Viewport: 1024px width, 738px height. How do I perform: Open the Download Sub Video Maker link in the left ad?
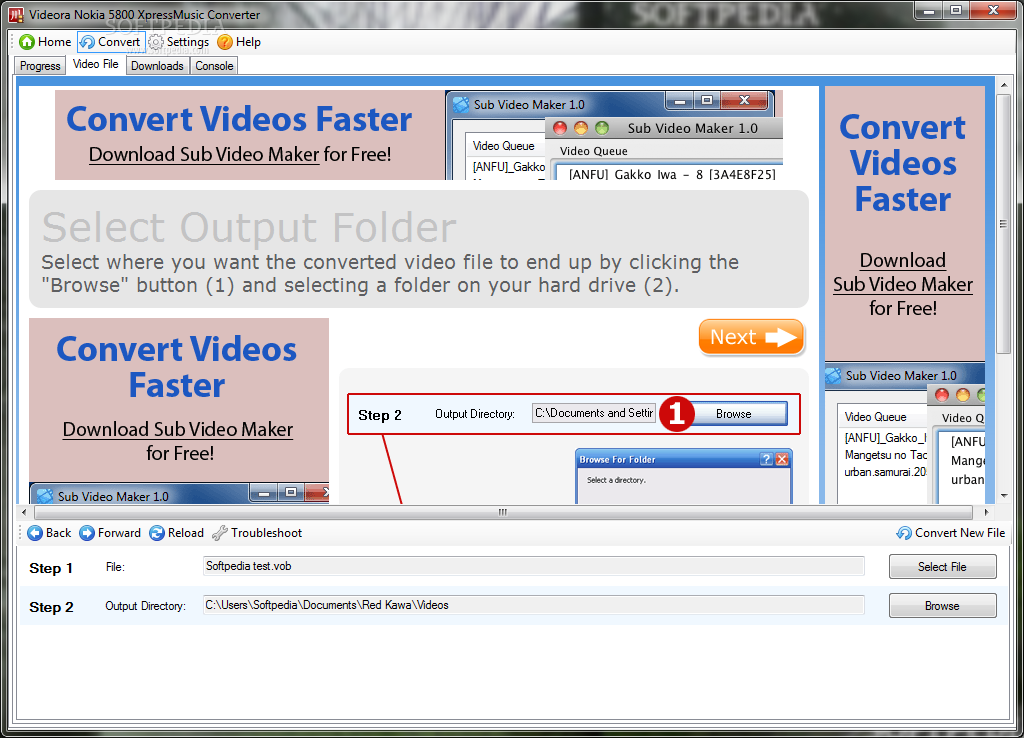tap(178, 429)
